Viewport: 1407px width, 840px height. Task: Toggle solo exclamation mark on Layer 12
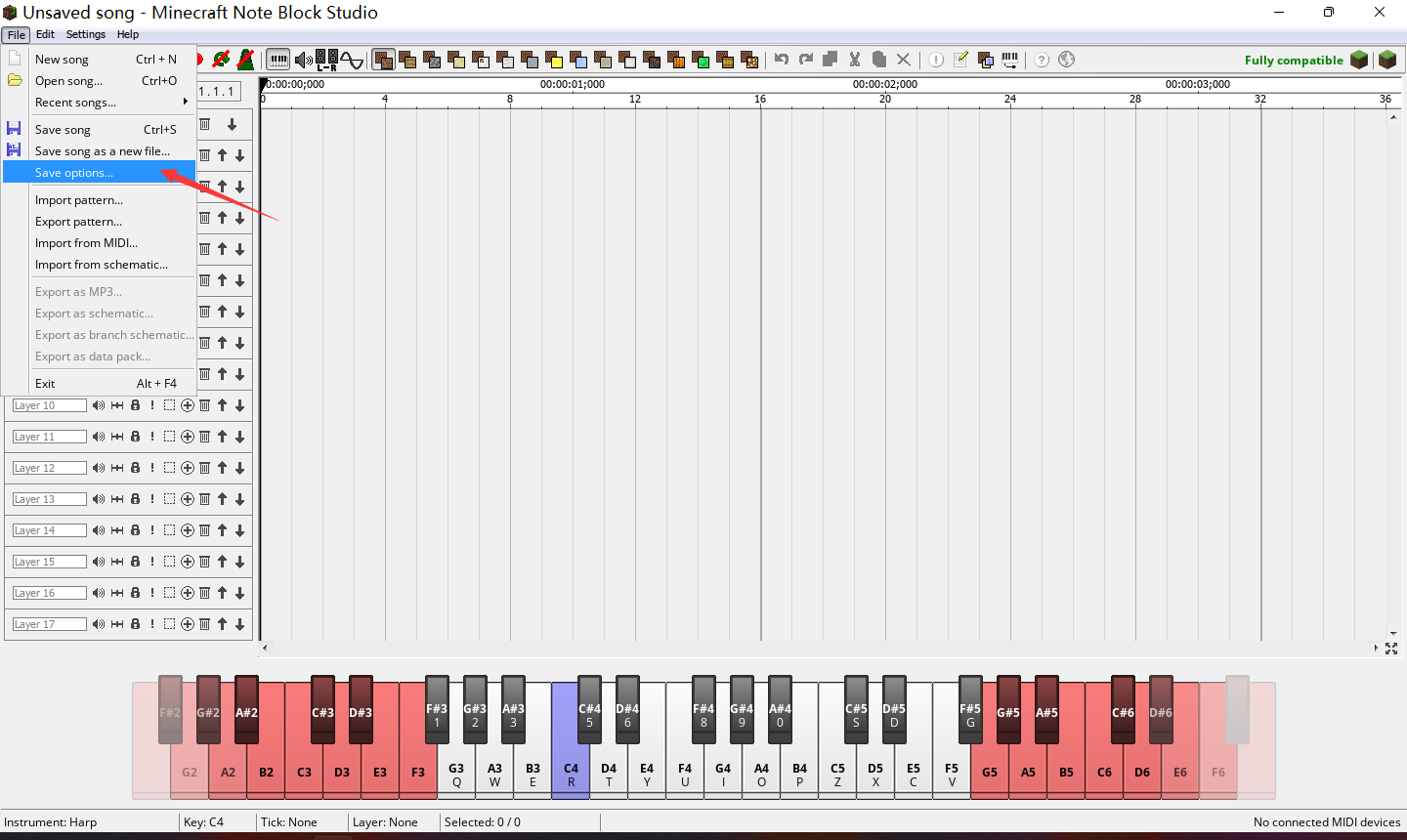pyautogui.click(x=152, y=468)
